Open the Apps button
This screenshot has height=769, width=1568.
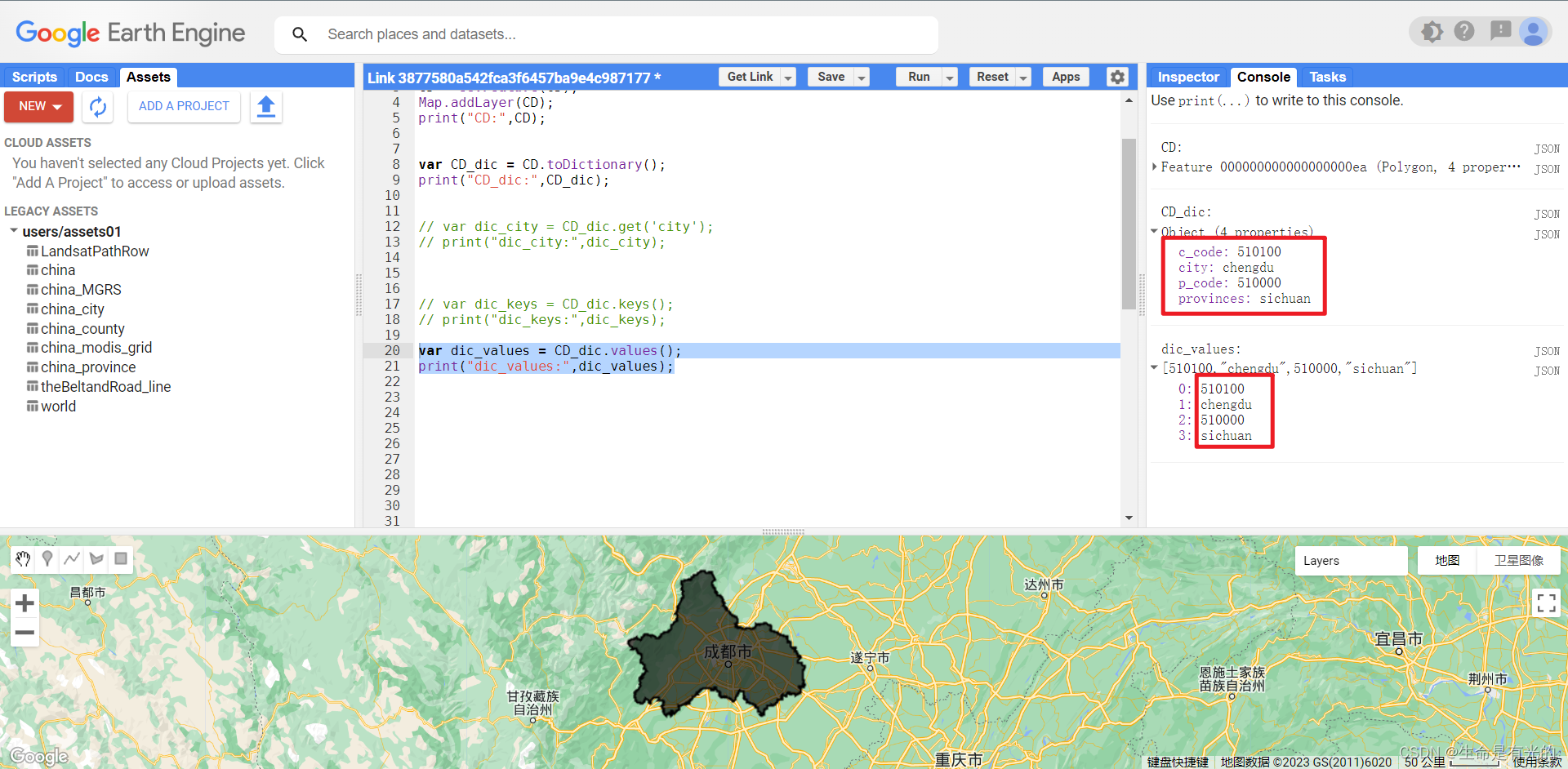(1066, 77)
